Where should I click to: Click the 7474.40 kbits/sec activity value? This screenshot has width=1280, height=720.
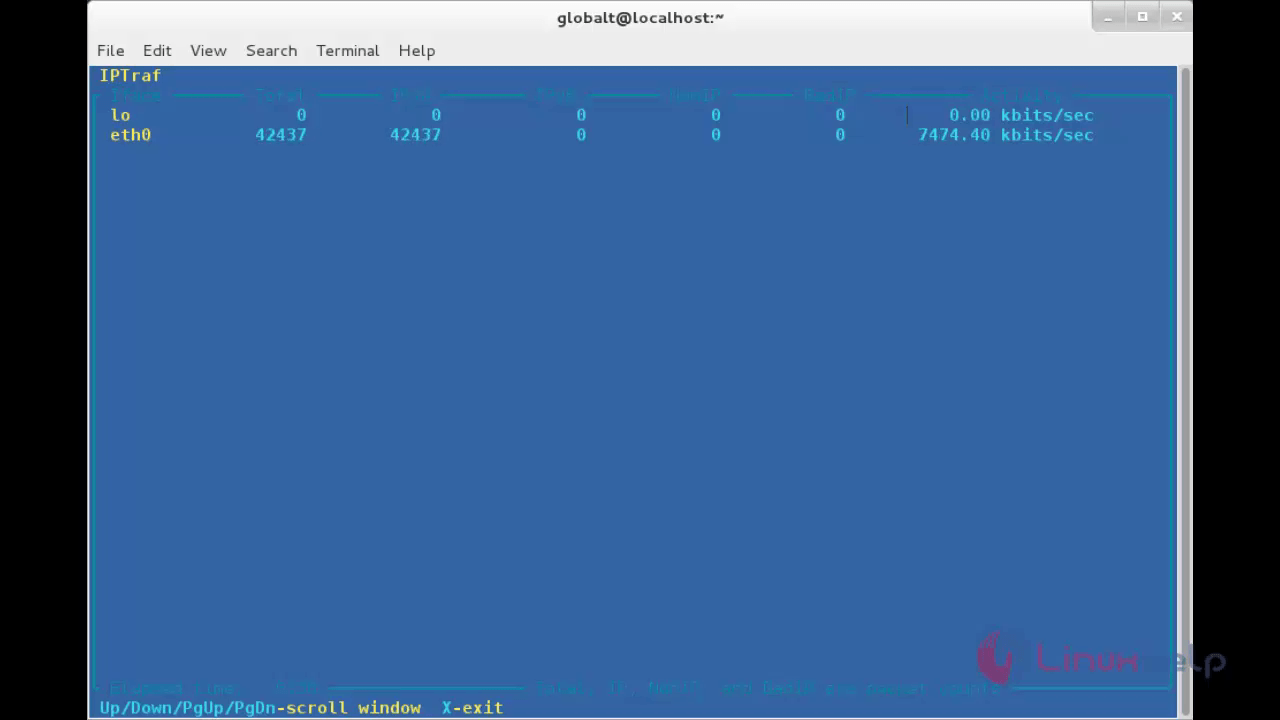click(1006, 135)
